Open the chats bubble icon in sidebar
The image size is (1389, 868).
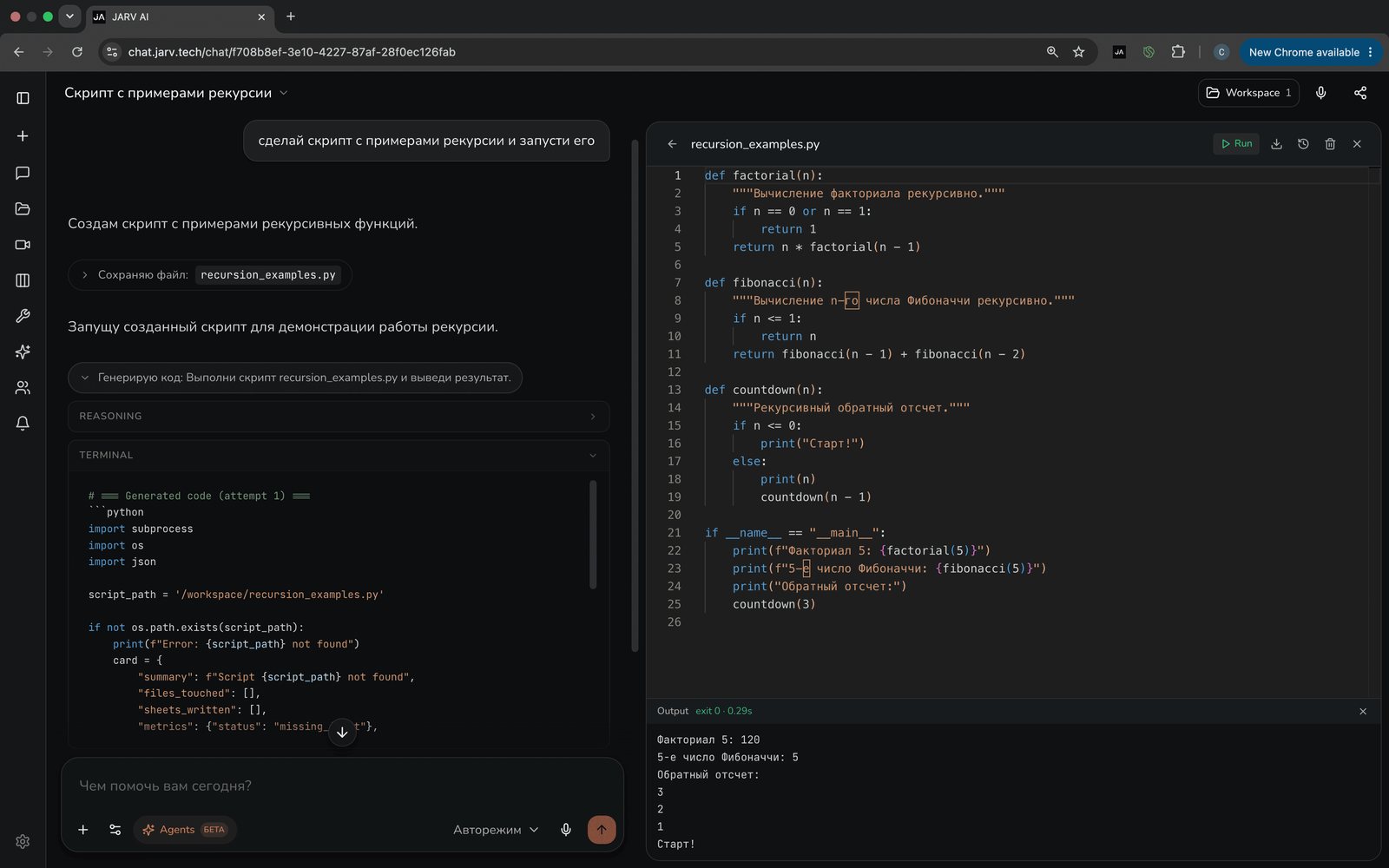23,173
